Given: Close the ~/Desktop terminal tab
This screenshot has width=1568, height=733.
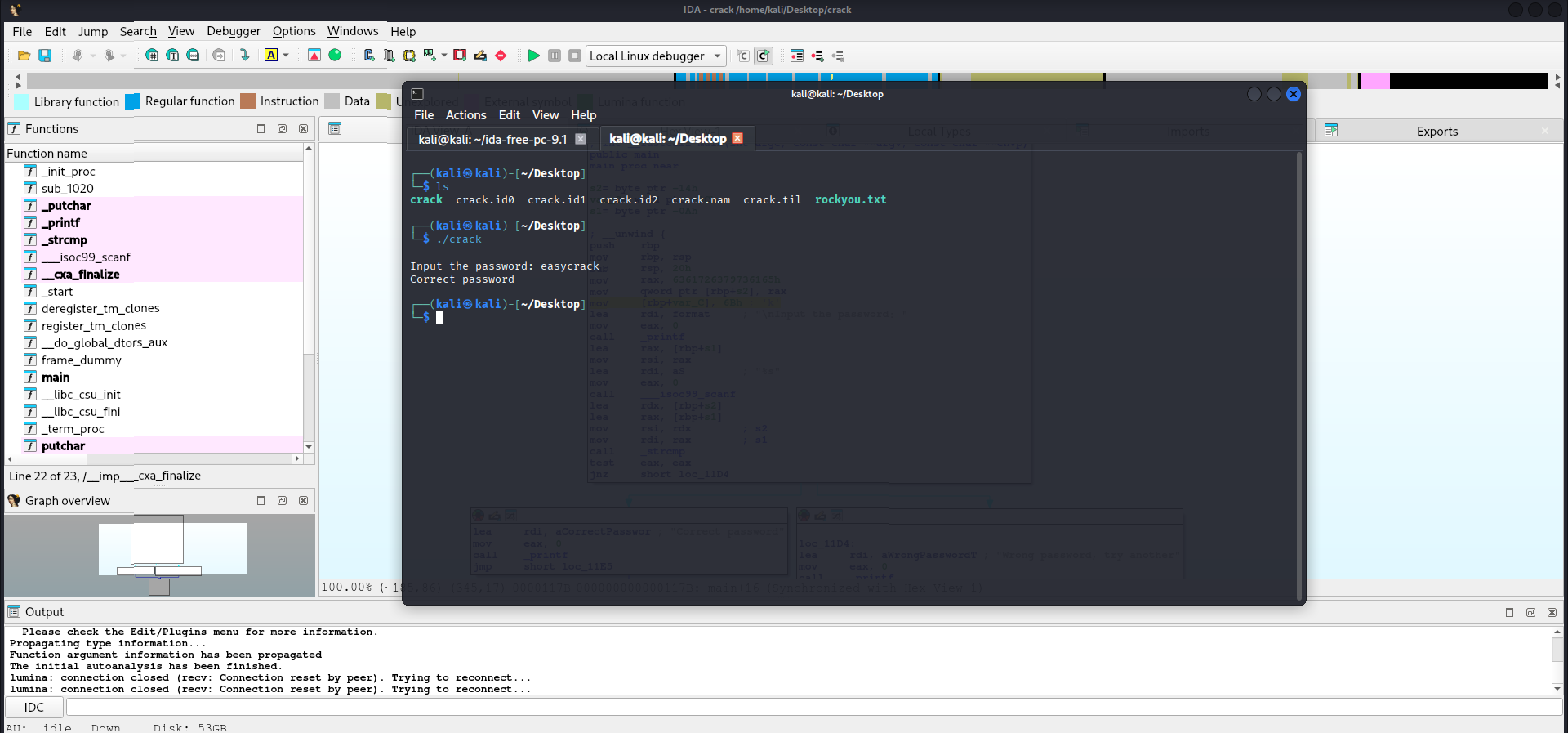Looking at the screenshot, I should (737, 138).
